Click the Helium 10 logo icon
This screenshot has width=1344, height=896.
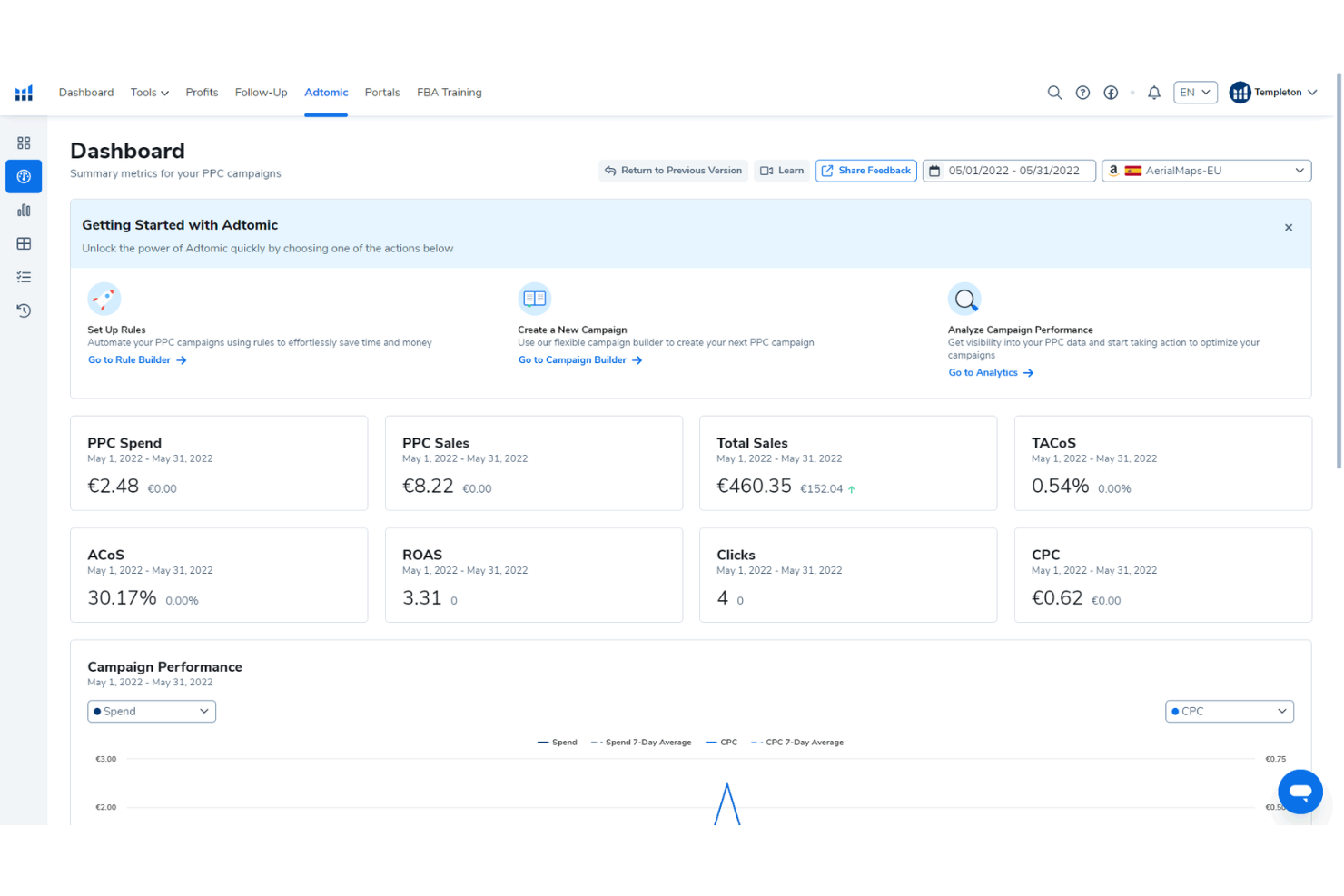click(x=24, y=93)
